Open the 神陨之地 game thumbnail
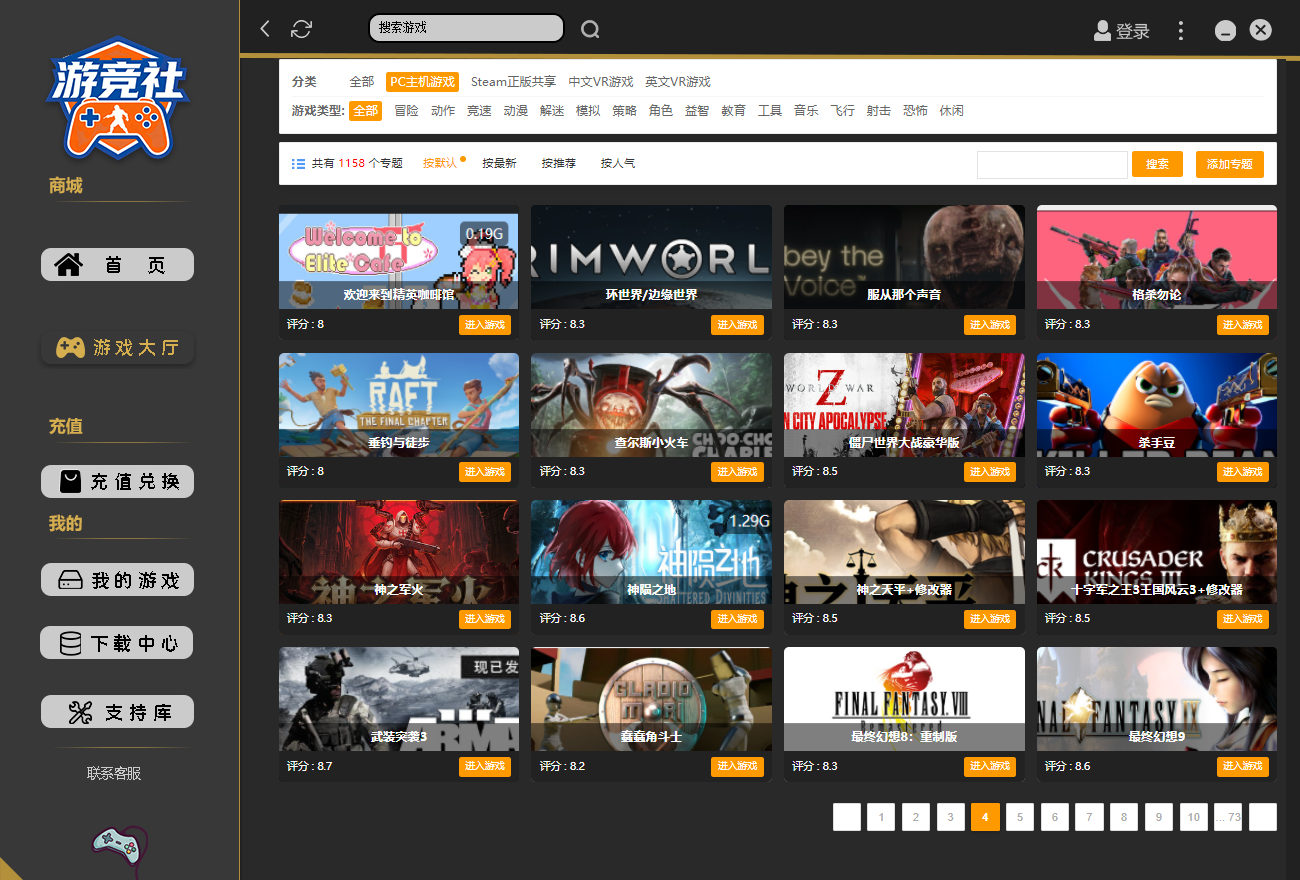The height and width of the screenshot is (880, 1300). tap(651, 552)
